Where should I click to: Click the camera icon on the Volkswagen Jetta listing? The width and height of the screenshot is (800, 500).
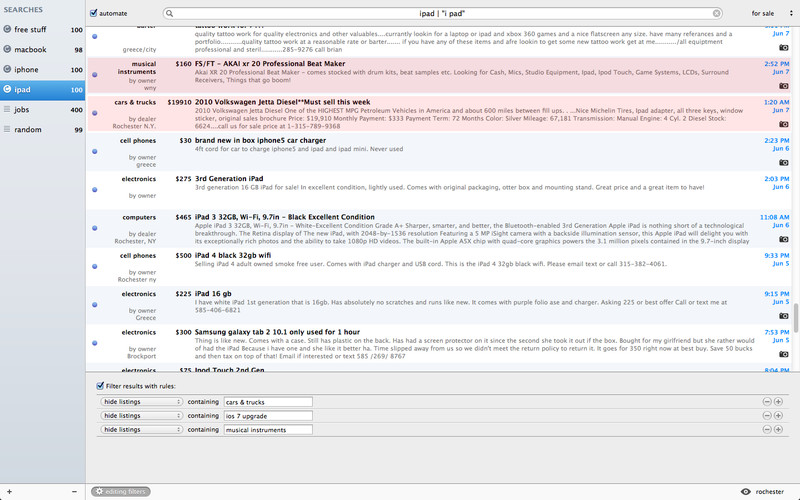783,124
